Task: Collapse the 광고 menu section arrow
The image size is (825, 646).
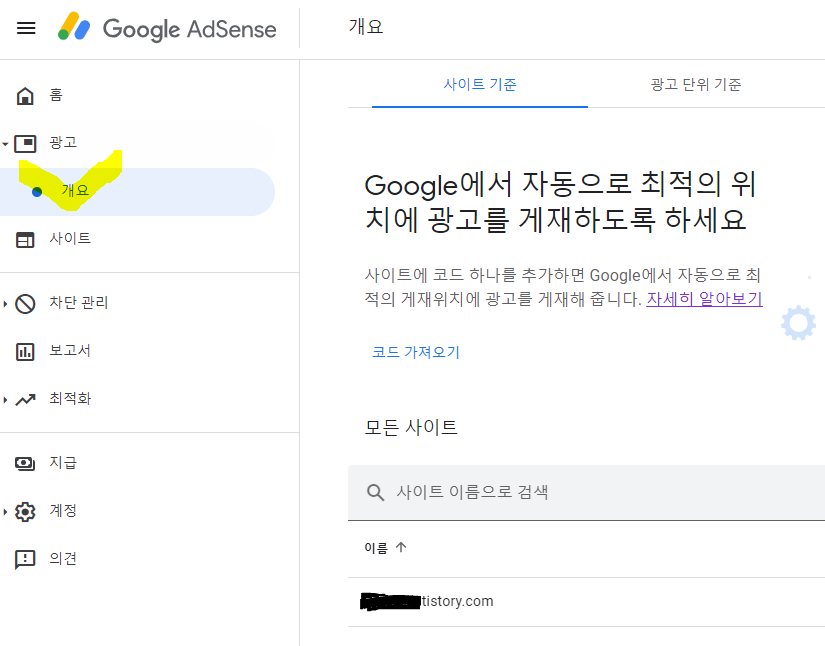Action: pyautogui.click(x=5, y=144)
